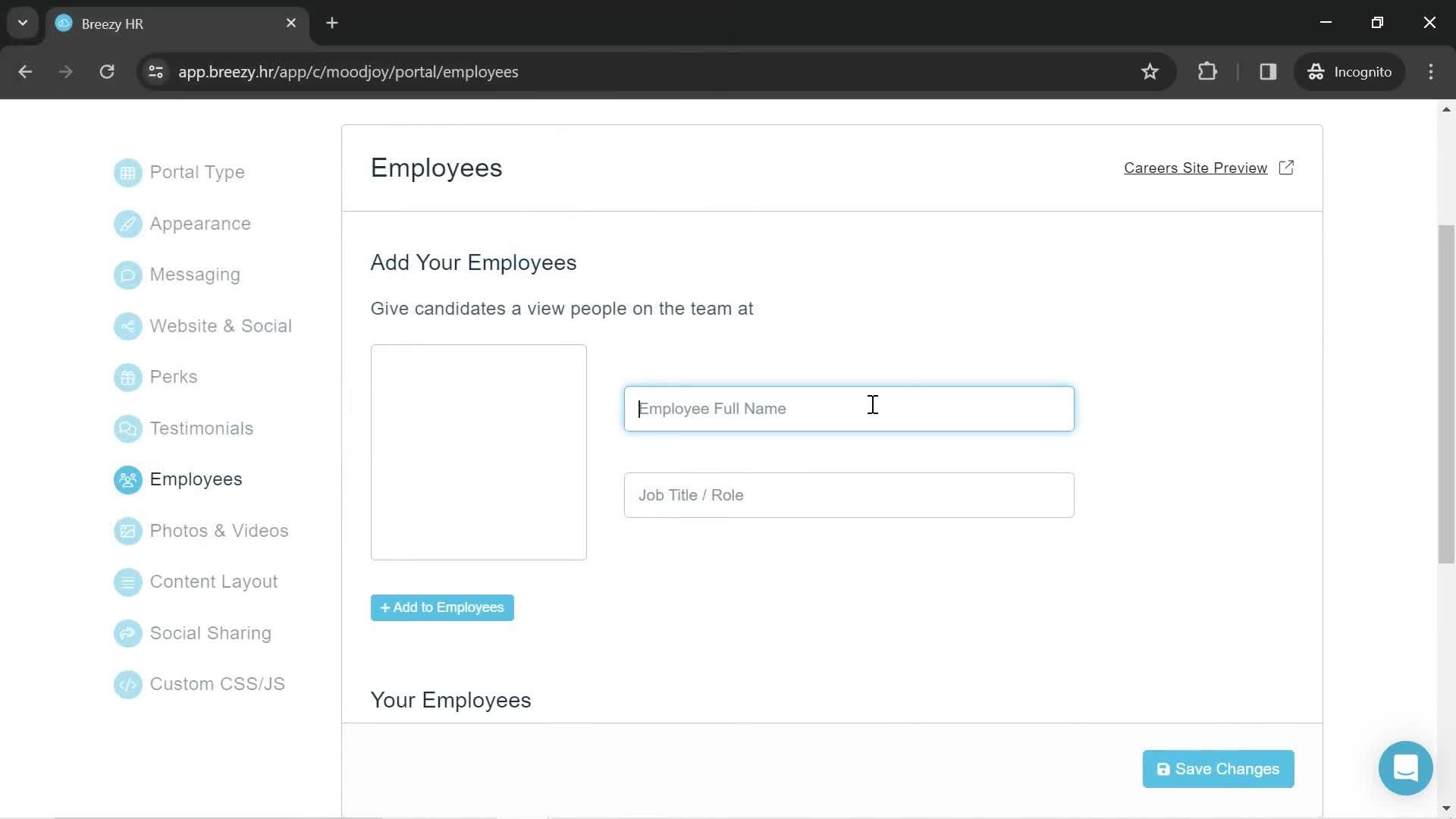Click the Employee Full Name input field
The image size is (1456, 819).
(x=848, y=407)
